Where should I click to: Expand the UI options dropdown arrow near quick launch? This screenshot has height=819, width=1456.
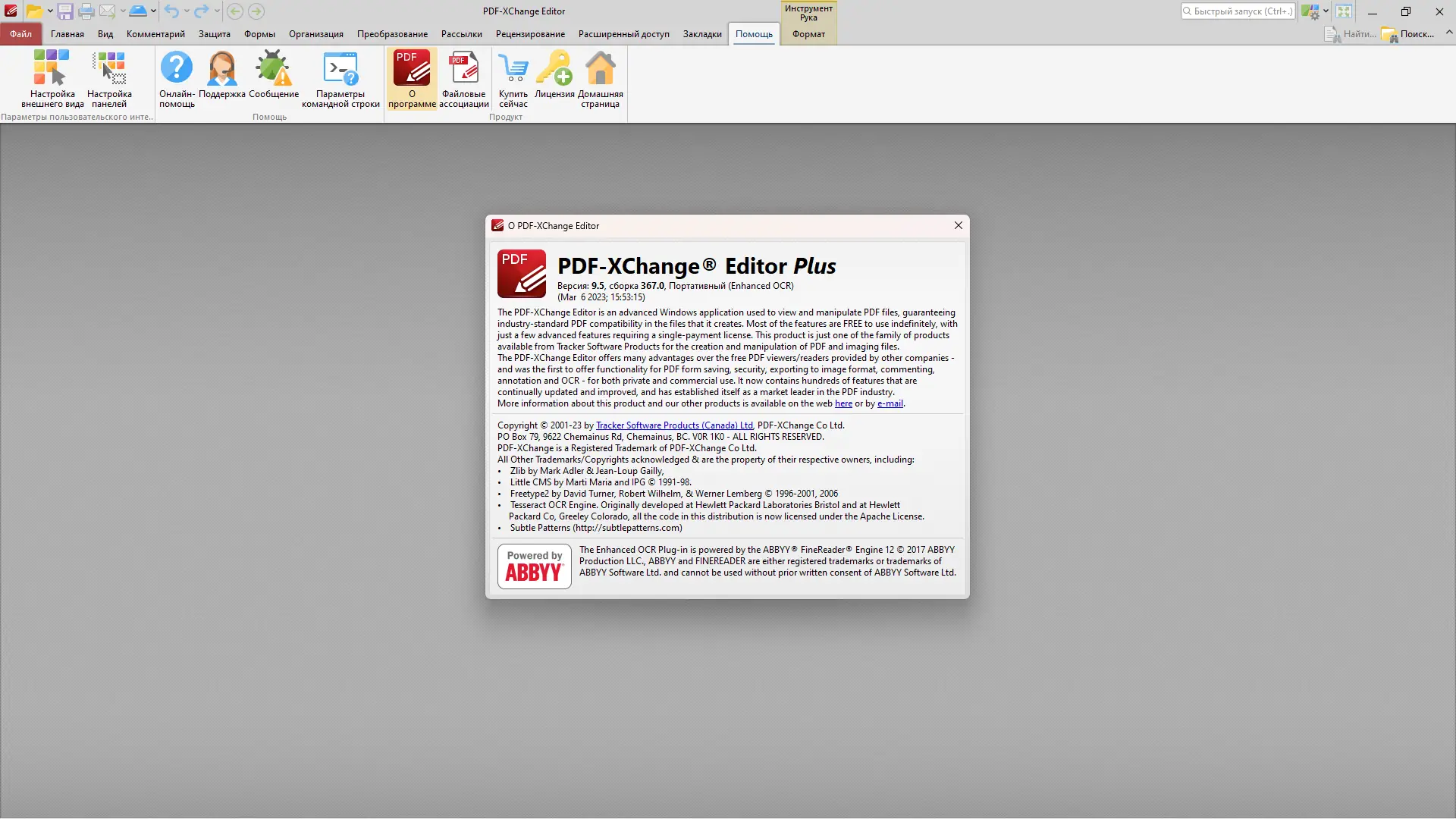coord(1326,11)
